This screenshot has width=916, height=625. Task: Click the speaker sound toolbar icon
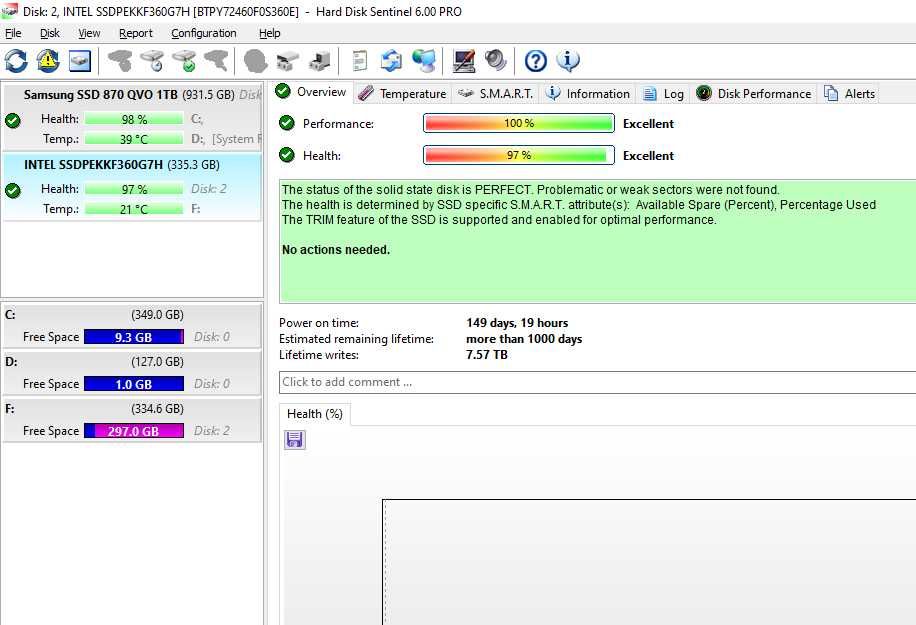495,61
